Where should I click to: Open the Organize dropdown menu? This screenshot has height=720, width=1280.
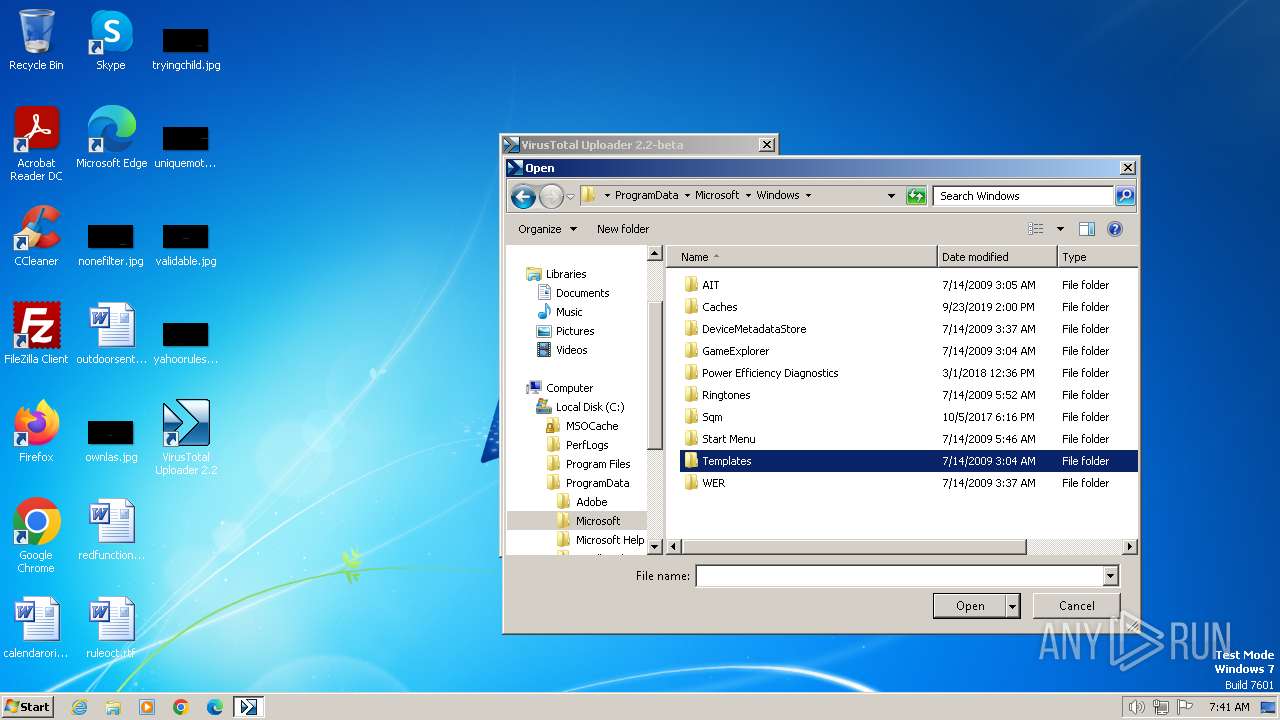[x=547, y=229]
